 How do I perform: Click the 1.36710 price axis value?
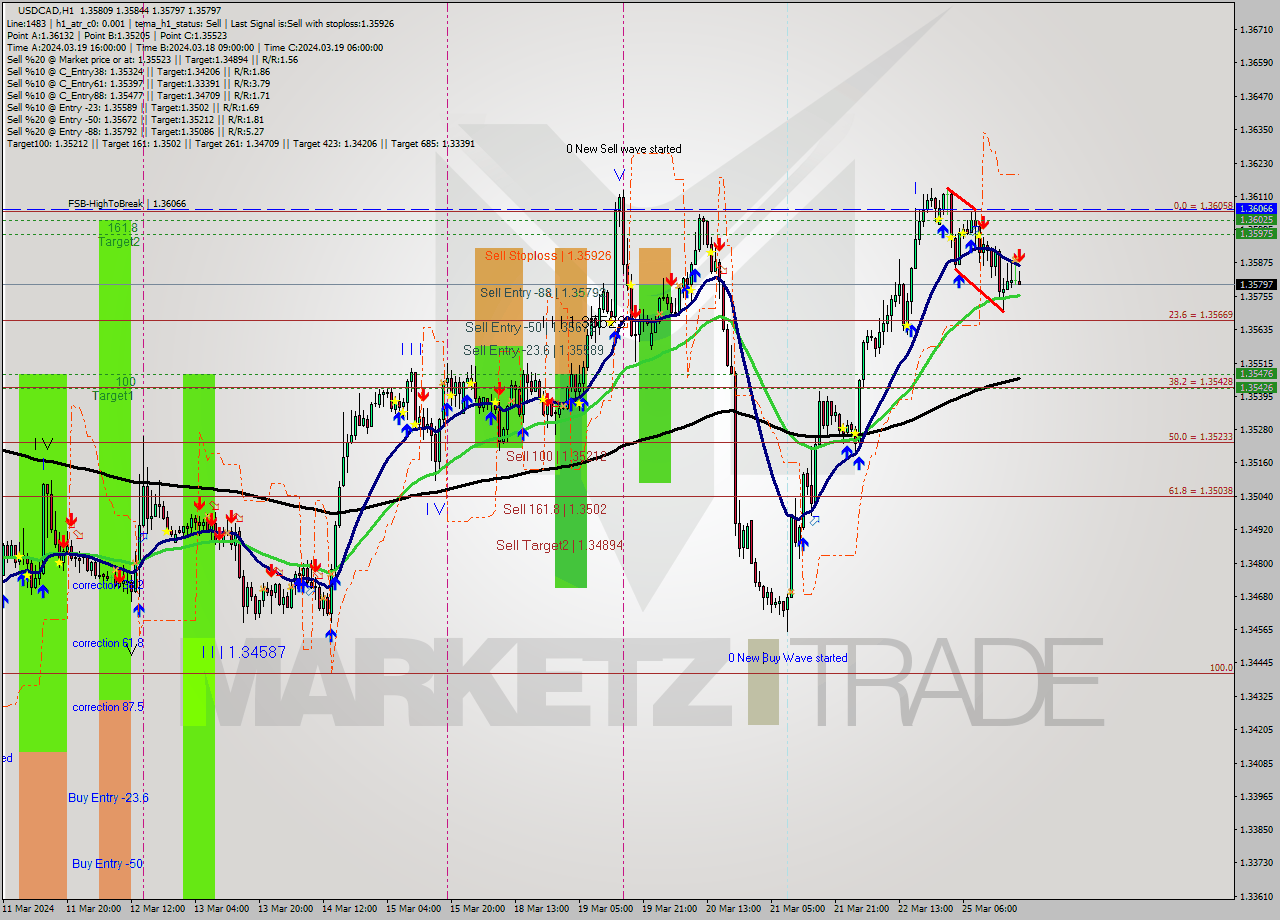(1256, 30)
